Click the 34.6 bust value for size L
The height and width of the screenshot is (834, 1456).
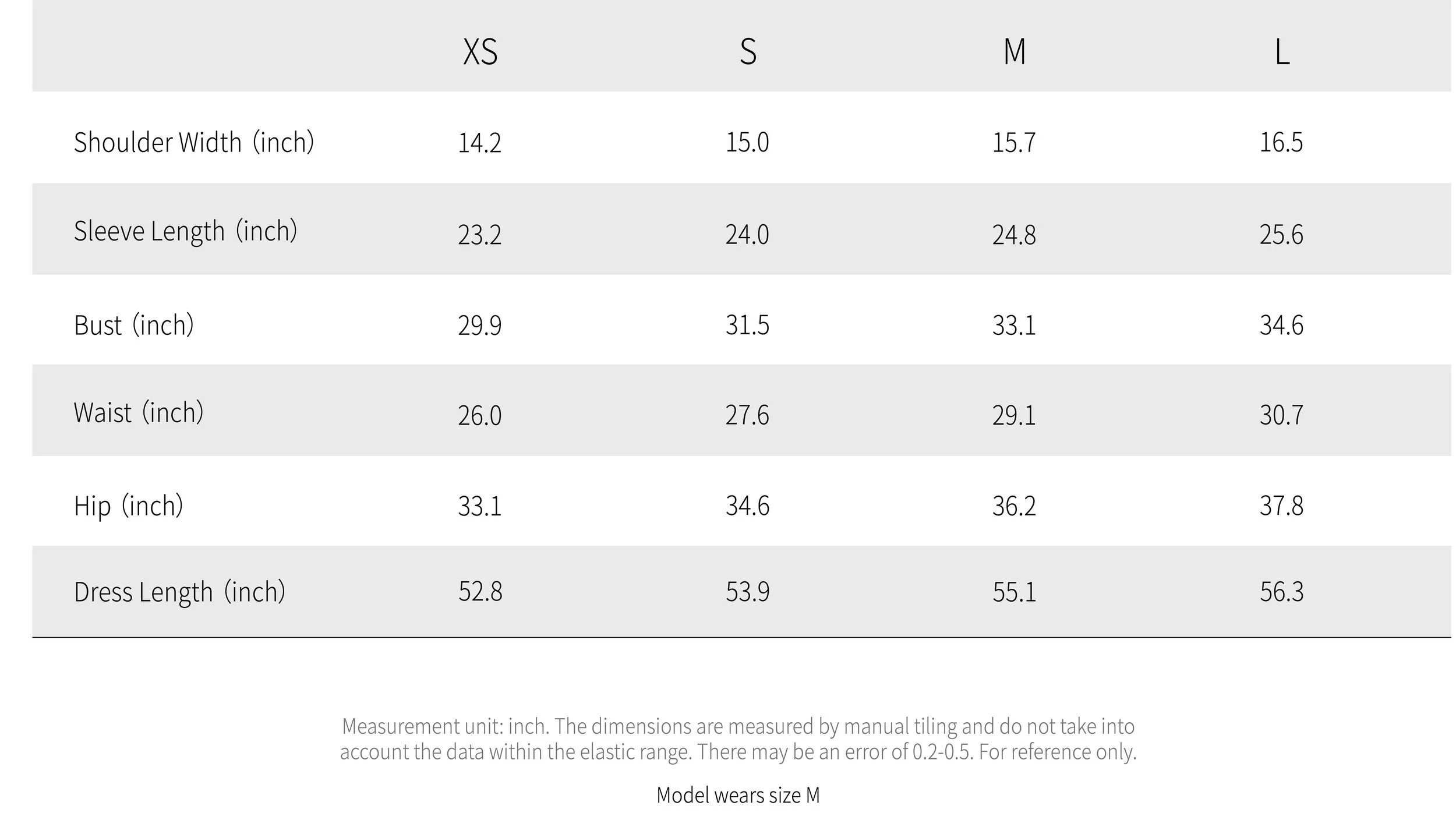pos(1281,325)
